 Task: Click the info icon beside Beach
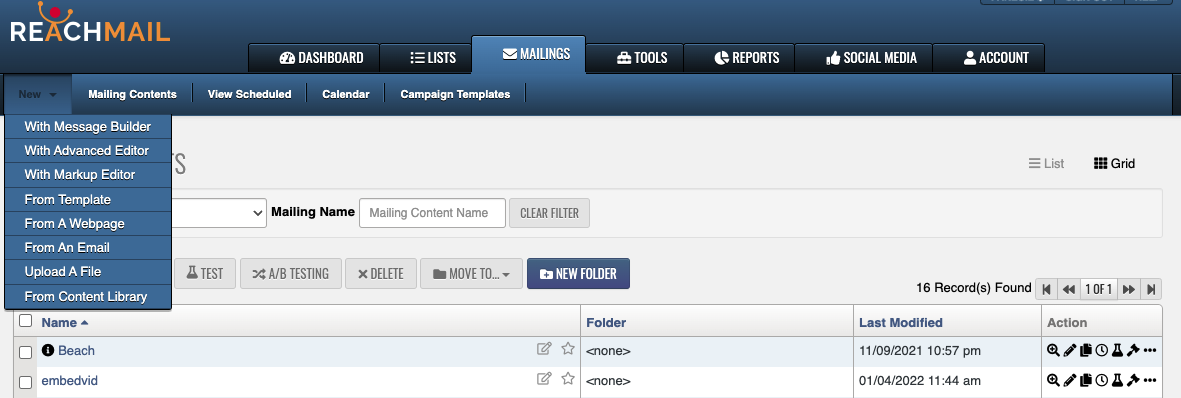pyautogui.click(x=48, y=351)
